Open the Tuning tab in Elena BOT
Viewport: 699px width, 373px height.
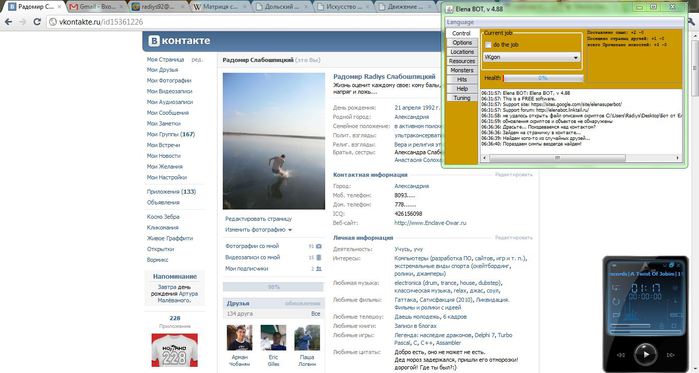click(x=462, y=98)
